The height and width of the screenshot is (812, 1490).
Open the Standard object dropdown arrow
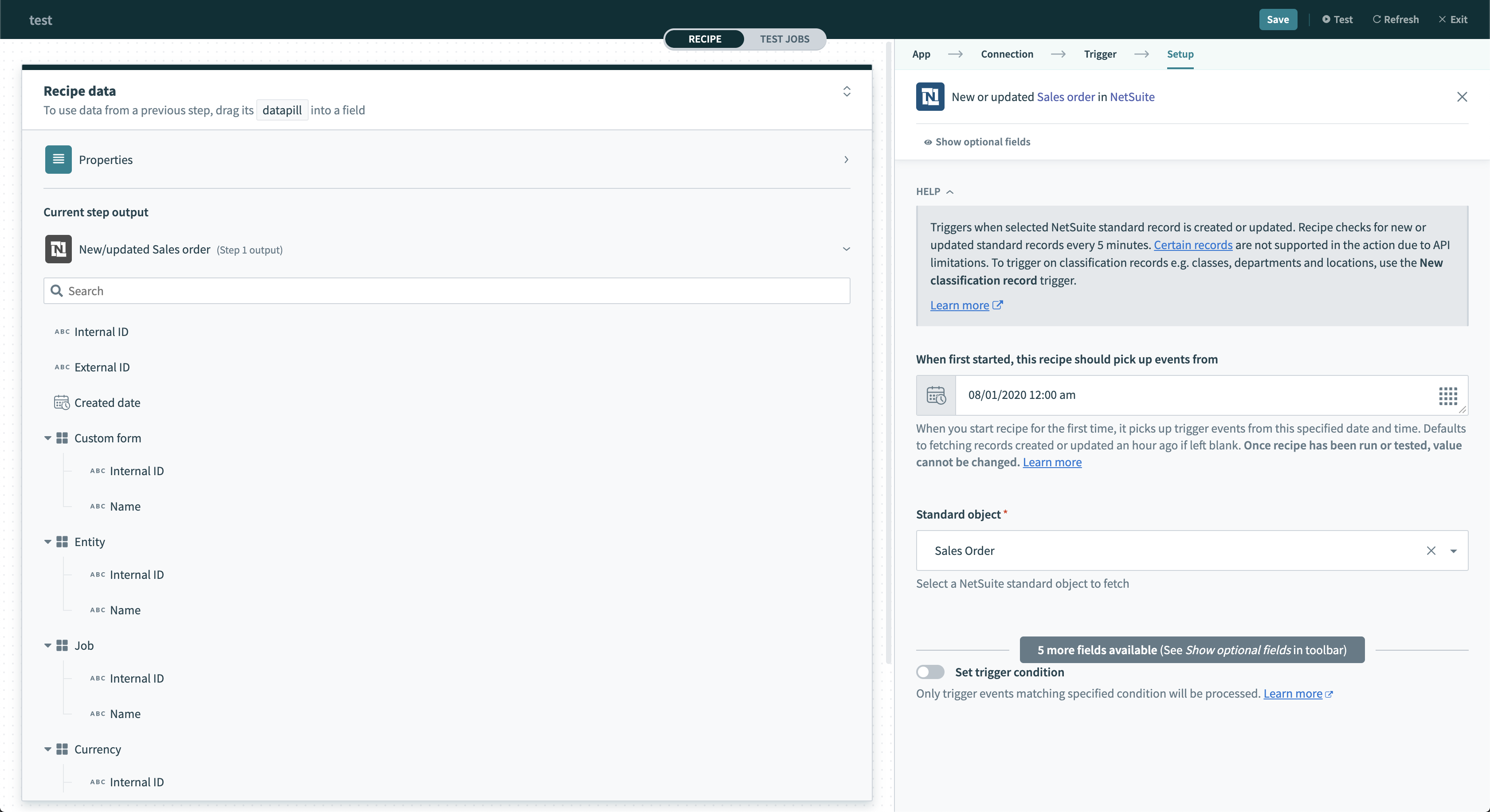pos(1454,551)
